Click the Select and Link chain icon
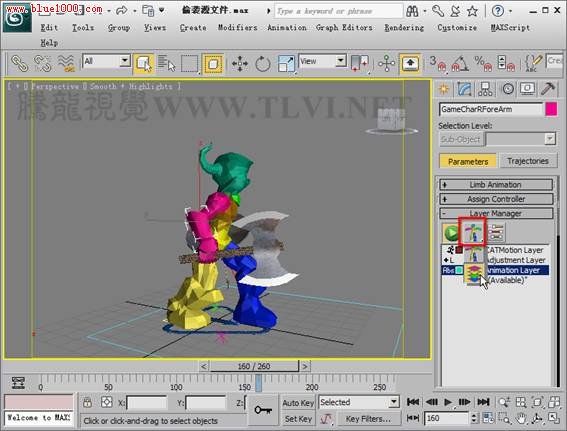Screen dimensions: 567x431 click(x=19, y=63)
